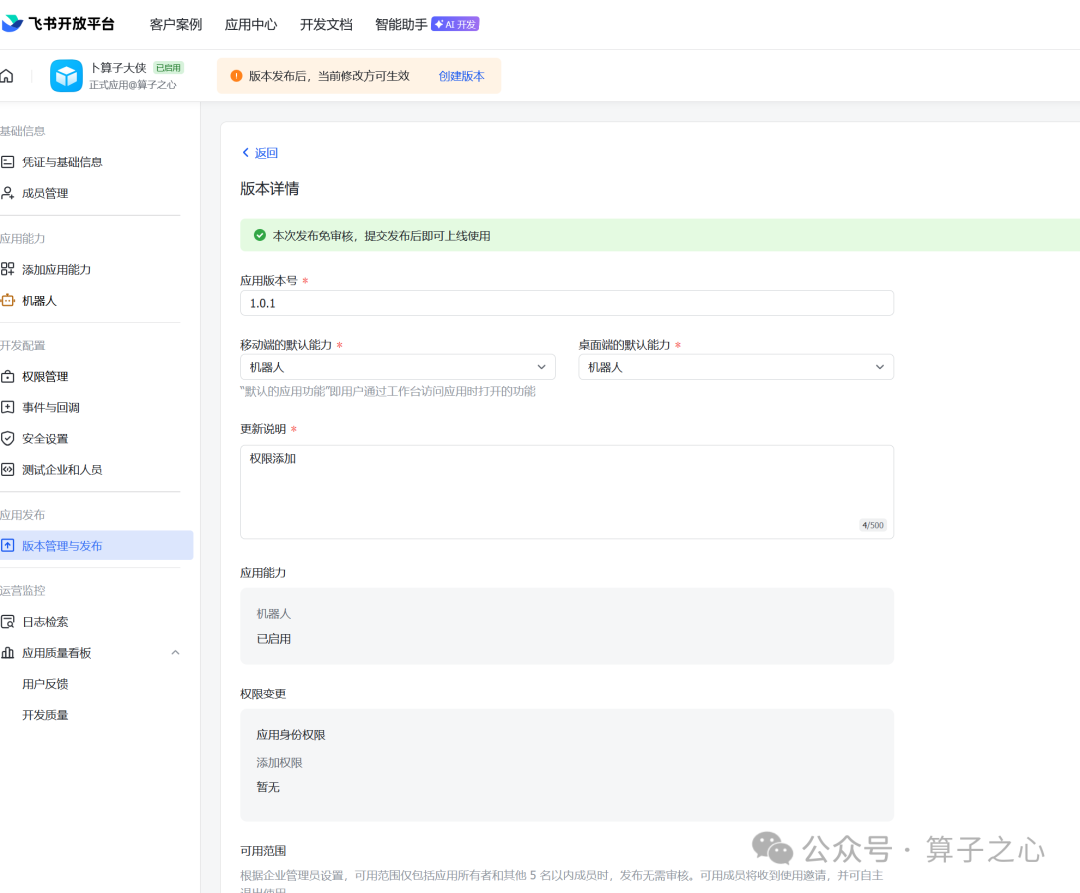Collapse the 应用质量看板 section chevron
The width and height of the screenshot is (1080, 893).
point(176,653)
